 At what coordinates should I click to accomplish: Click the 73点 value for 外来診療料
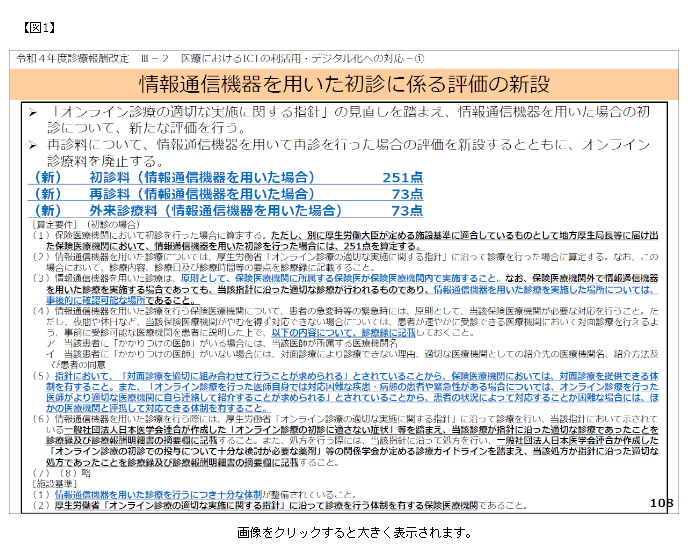[x=406, y=211]
